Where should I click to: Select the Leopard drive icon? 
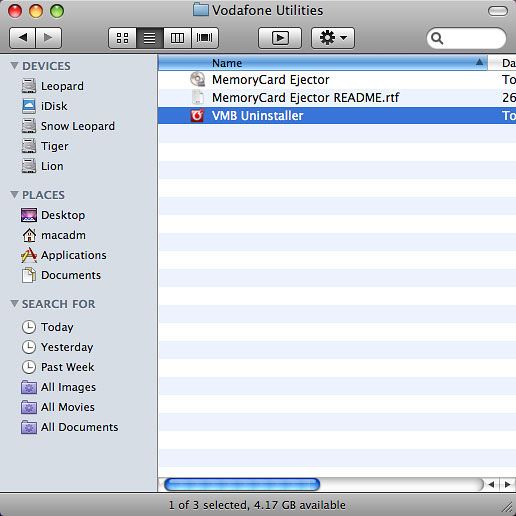[29, 86]
